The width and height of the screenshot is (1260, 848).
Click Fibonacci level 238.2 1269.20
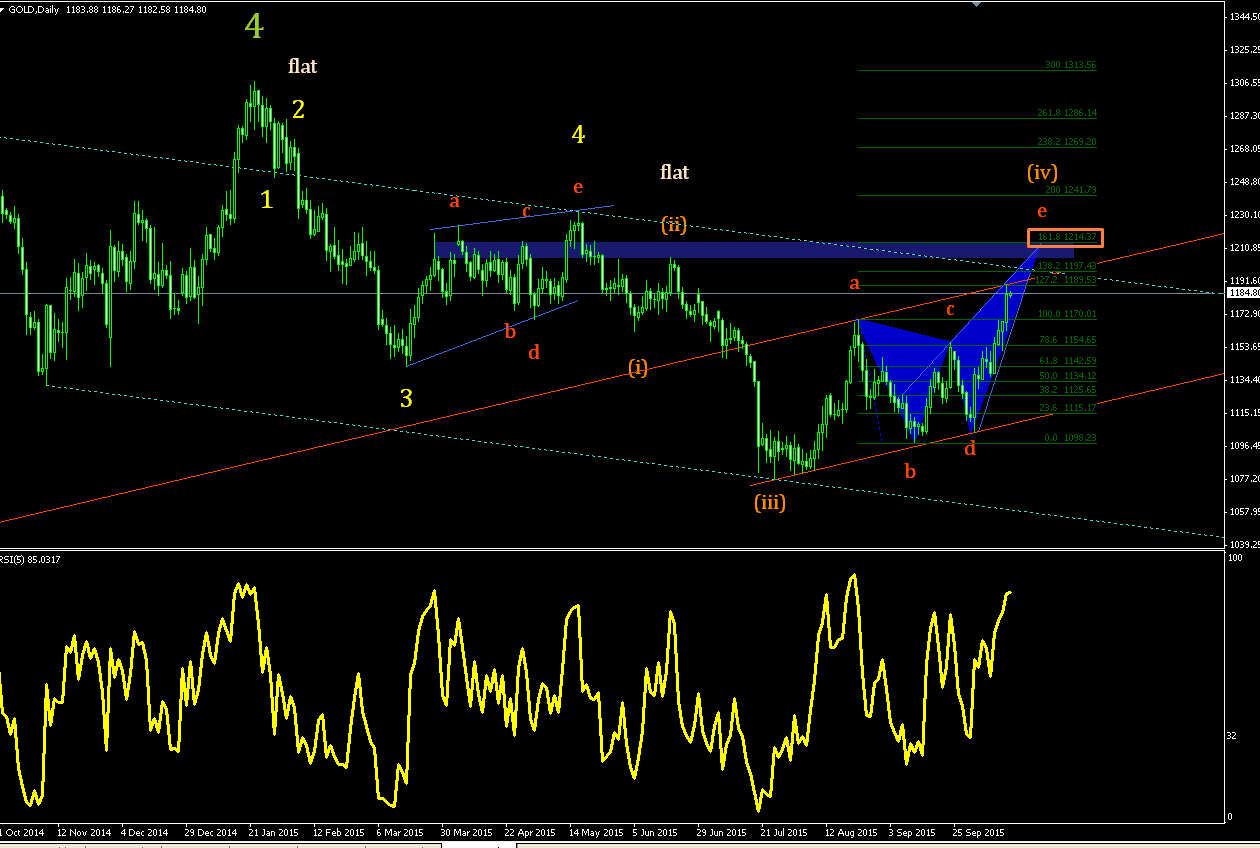click(1067, 142)
